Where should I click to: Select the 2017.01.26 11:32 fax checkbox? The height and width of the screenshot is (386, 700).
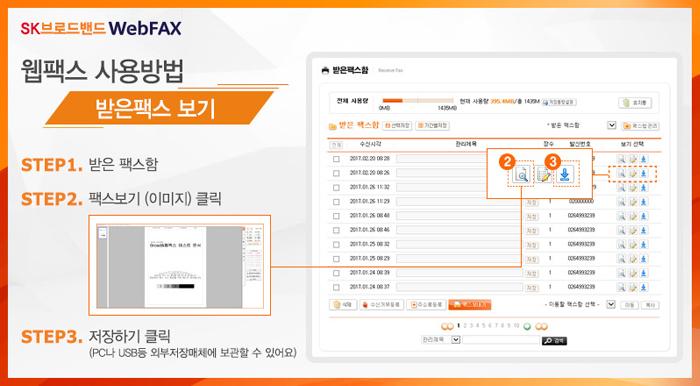(x=336, y=187)
